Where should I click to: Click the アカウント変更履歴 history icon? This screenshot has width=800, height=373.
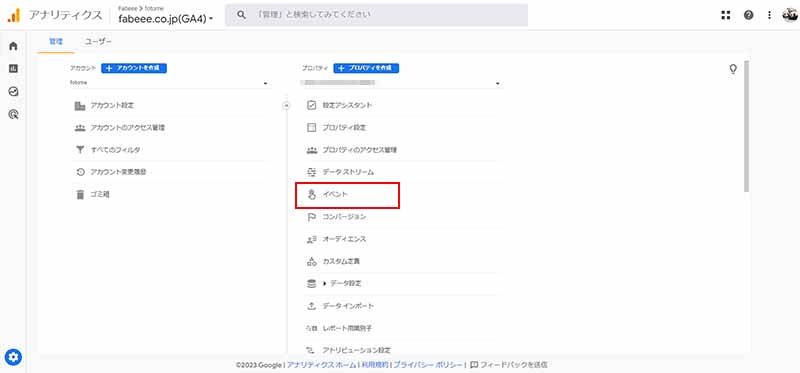pos(80,172)
